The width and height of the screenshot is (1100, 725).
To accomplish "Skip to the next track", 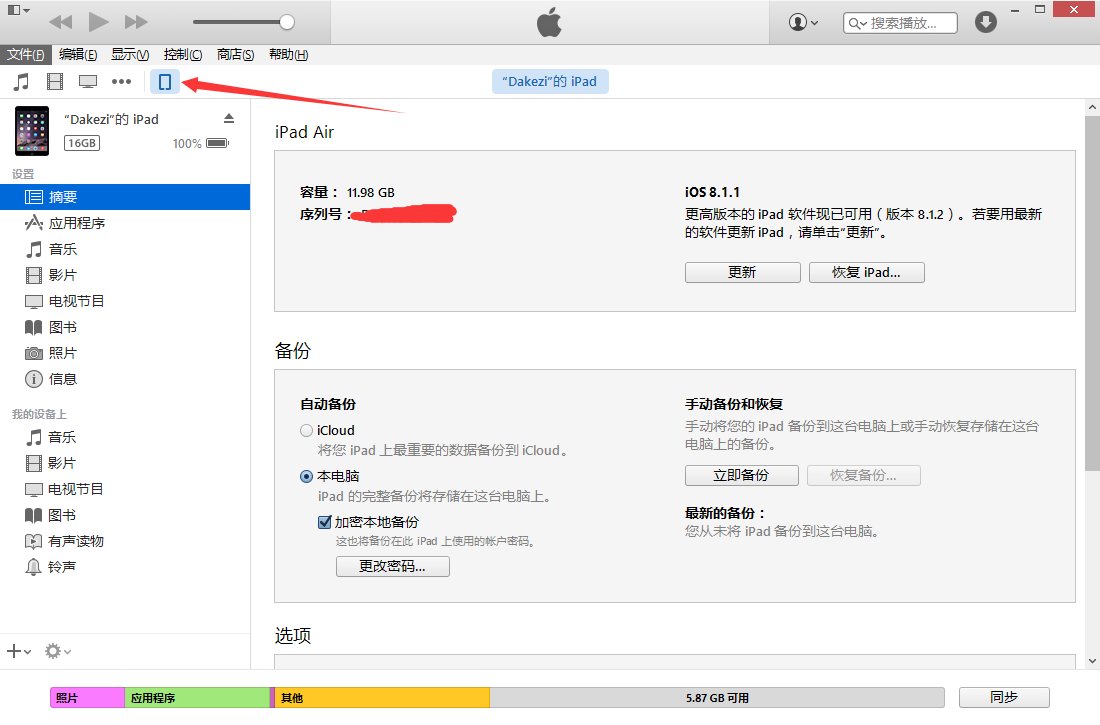I will point(136,22).
